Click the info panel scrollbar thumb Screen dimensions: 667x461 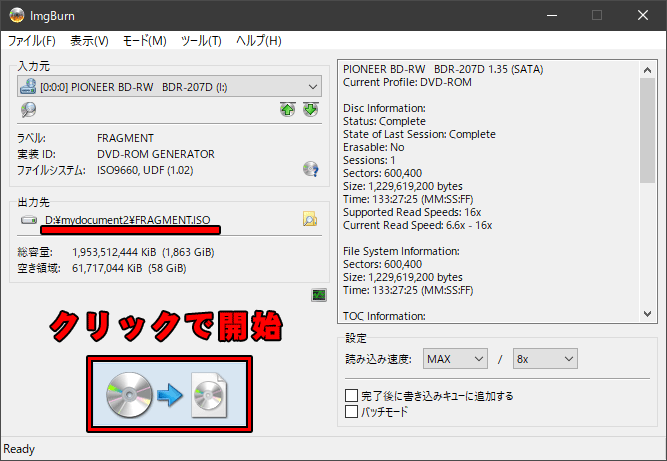647,130
